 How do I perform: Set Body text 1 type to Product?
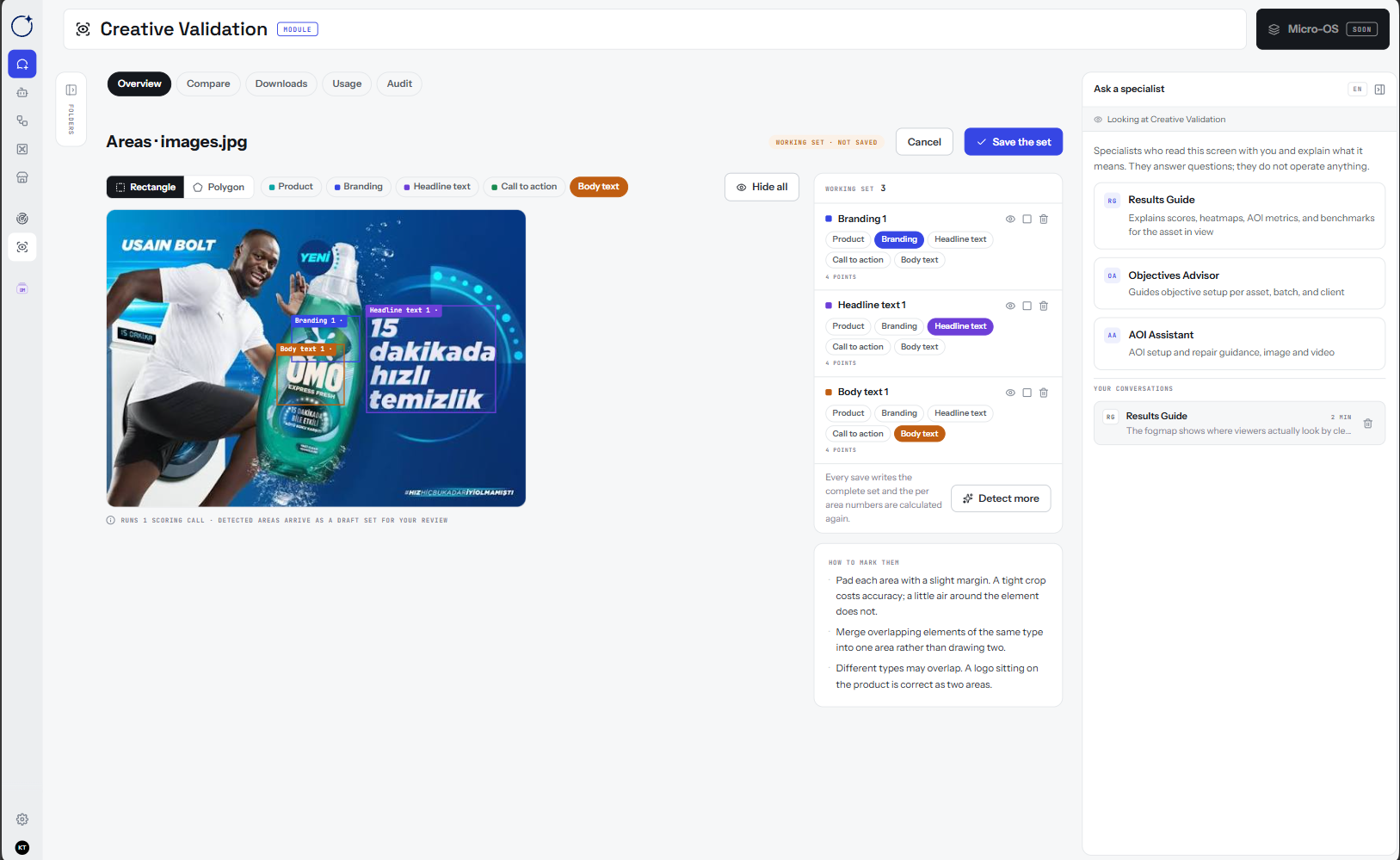[x=848, y=413]
